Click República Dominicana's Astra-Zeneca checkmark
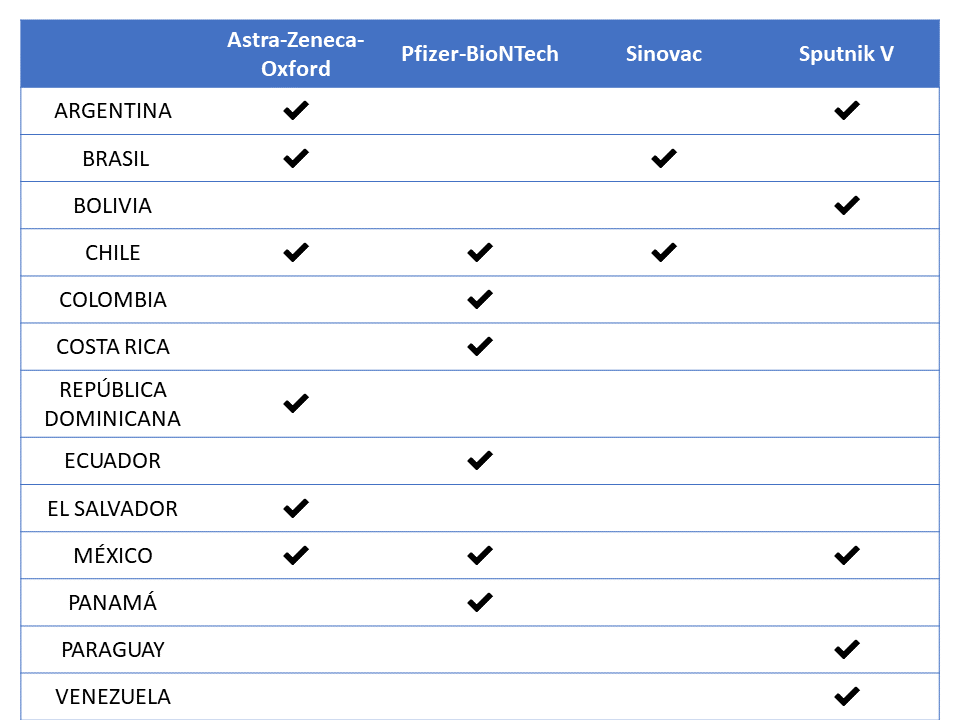 [x=296, y=403]
